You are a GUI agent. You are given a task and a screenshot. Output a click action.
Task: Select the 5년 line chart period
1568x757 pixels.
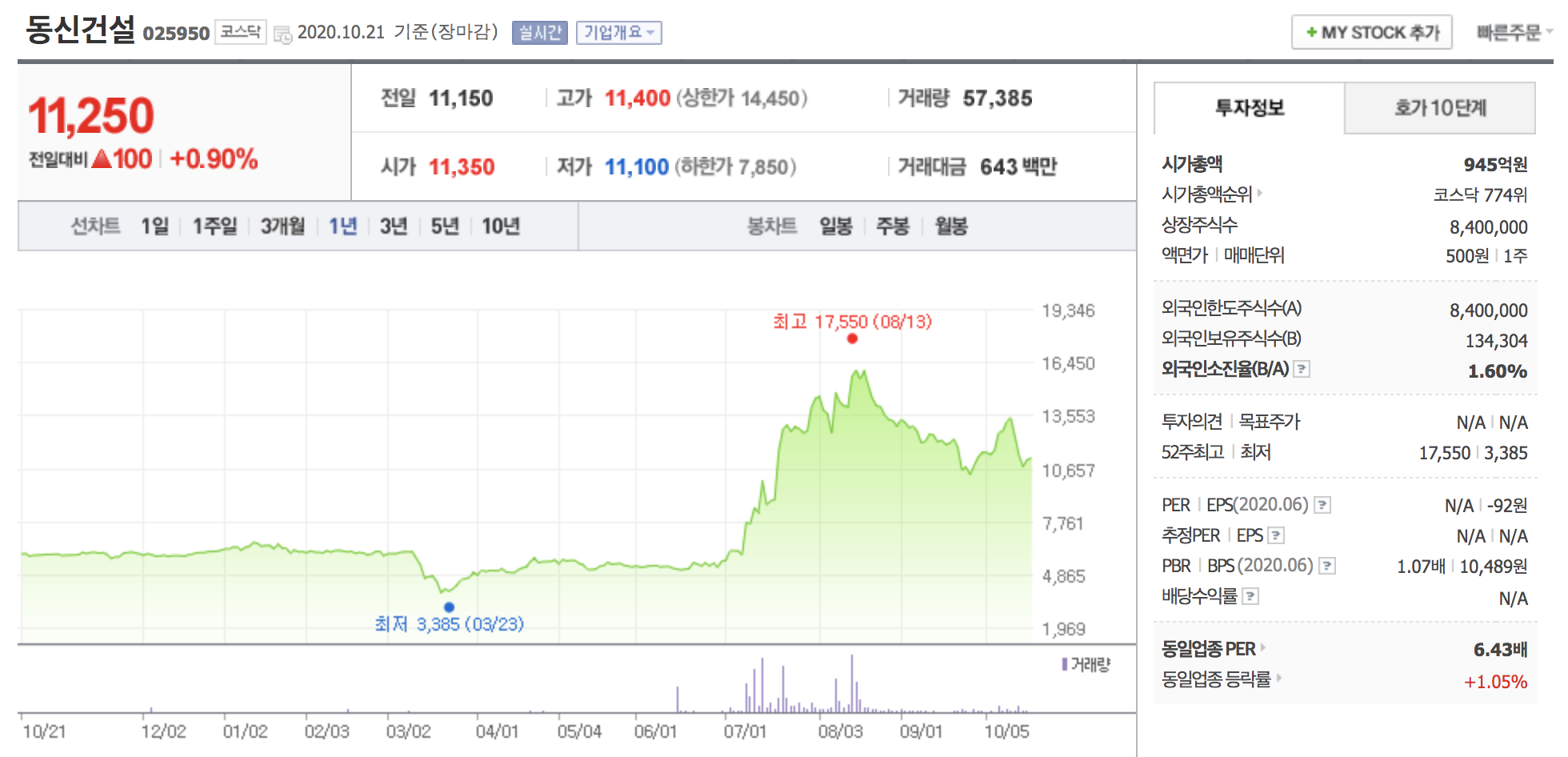tap(445, 226)
